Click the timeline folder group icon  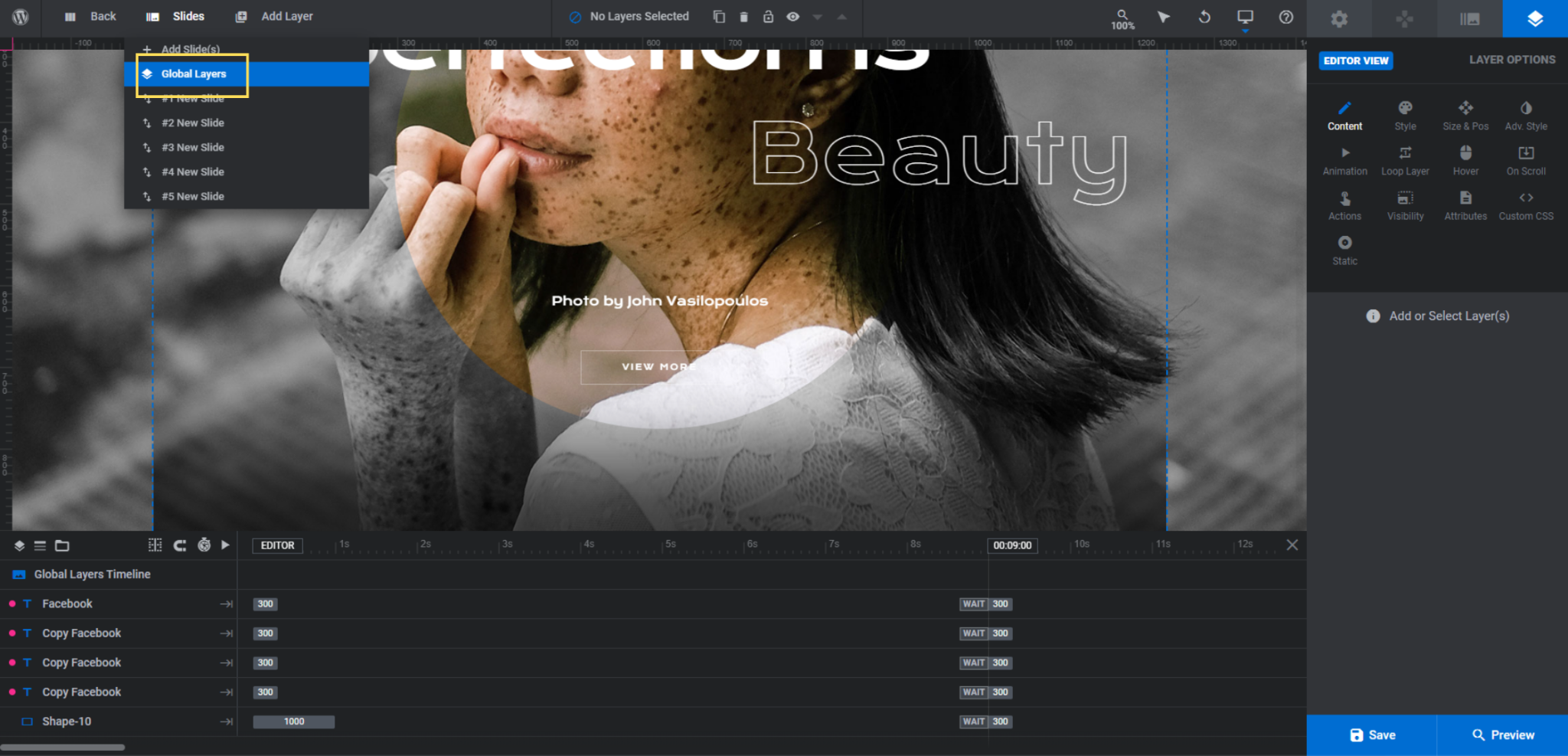tap(62, 545)
